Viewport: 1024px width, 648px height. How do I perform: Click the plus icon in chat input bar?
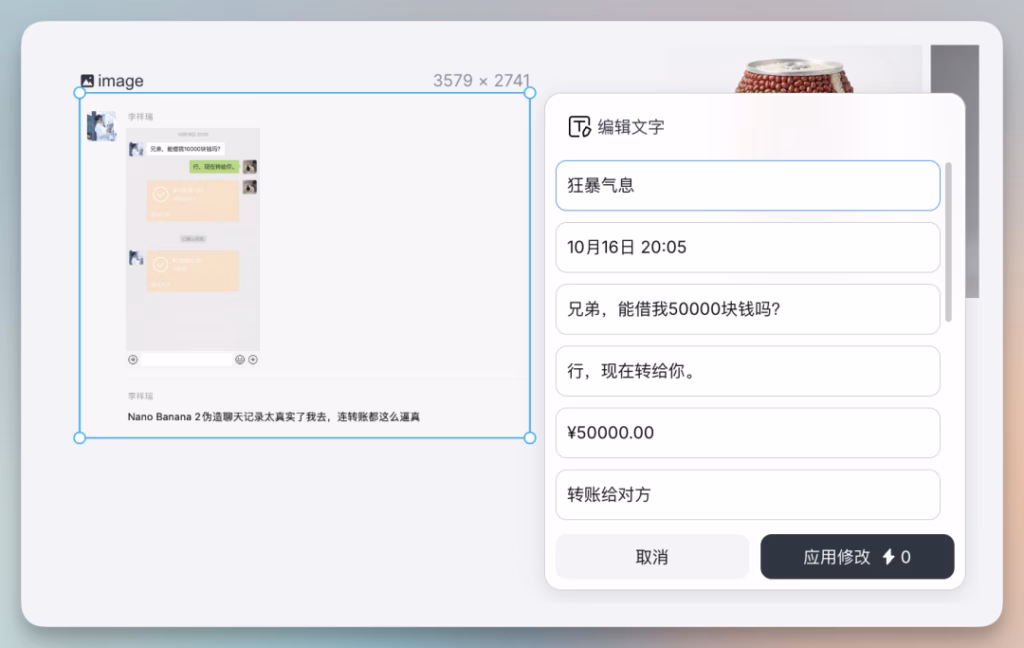[x=253, y=359]
